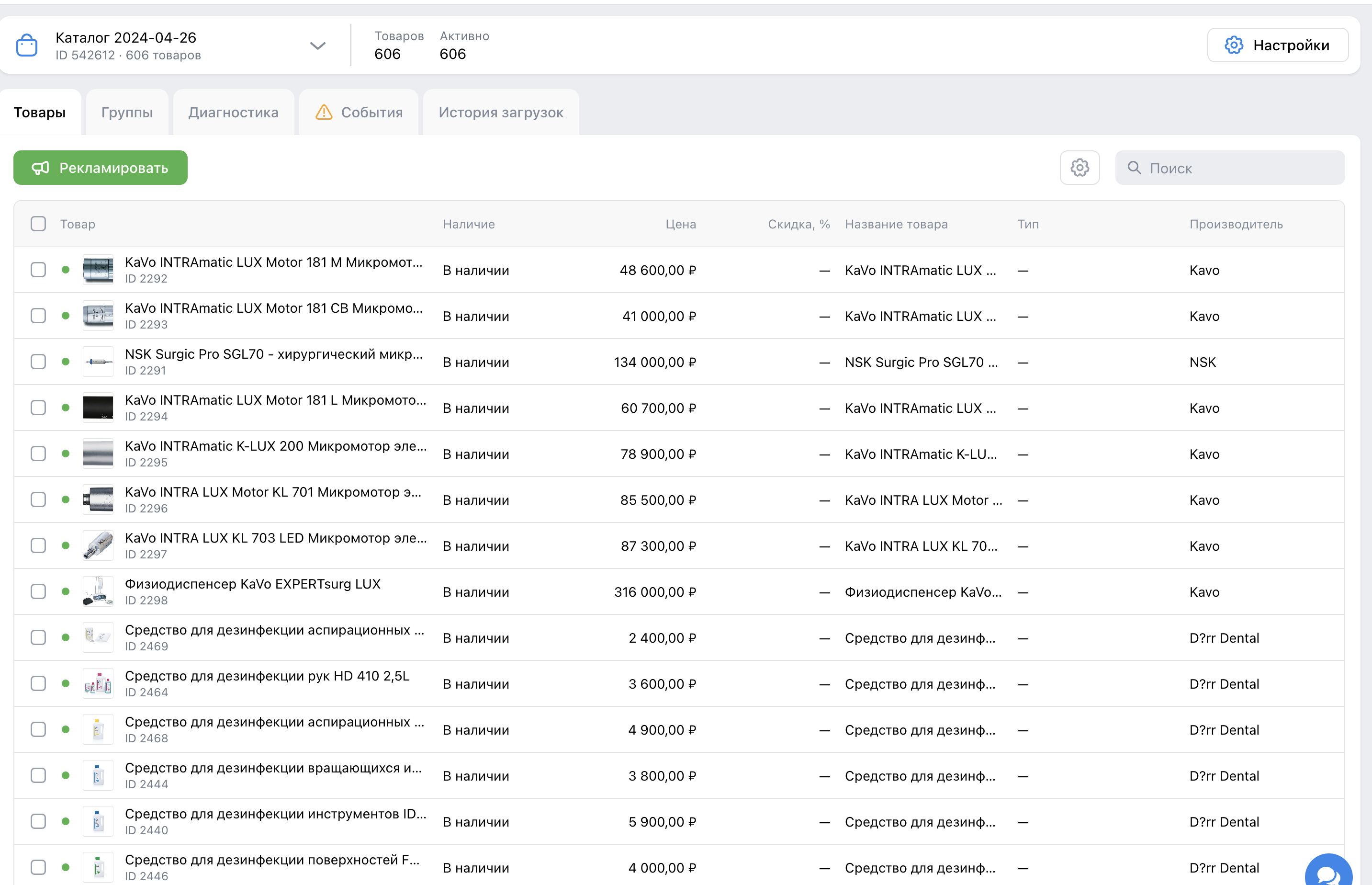The width and height of the screenshot is (1372, 885).
Task: Click the gear icon in Настройки button
Action: [x=1234, y=45]
